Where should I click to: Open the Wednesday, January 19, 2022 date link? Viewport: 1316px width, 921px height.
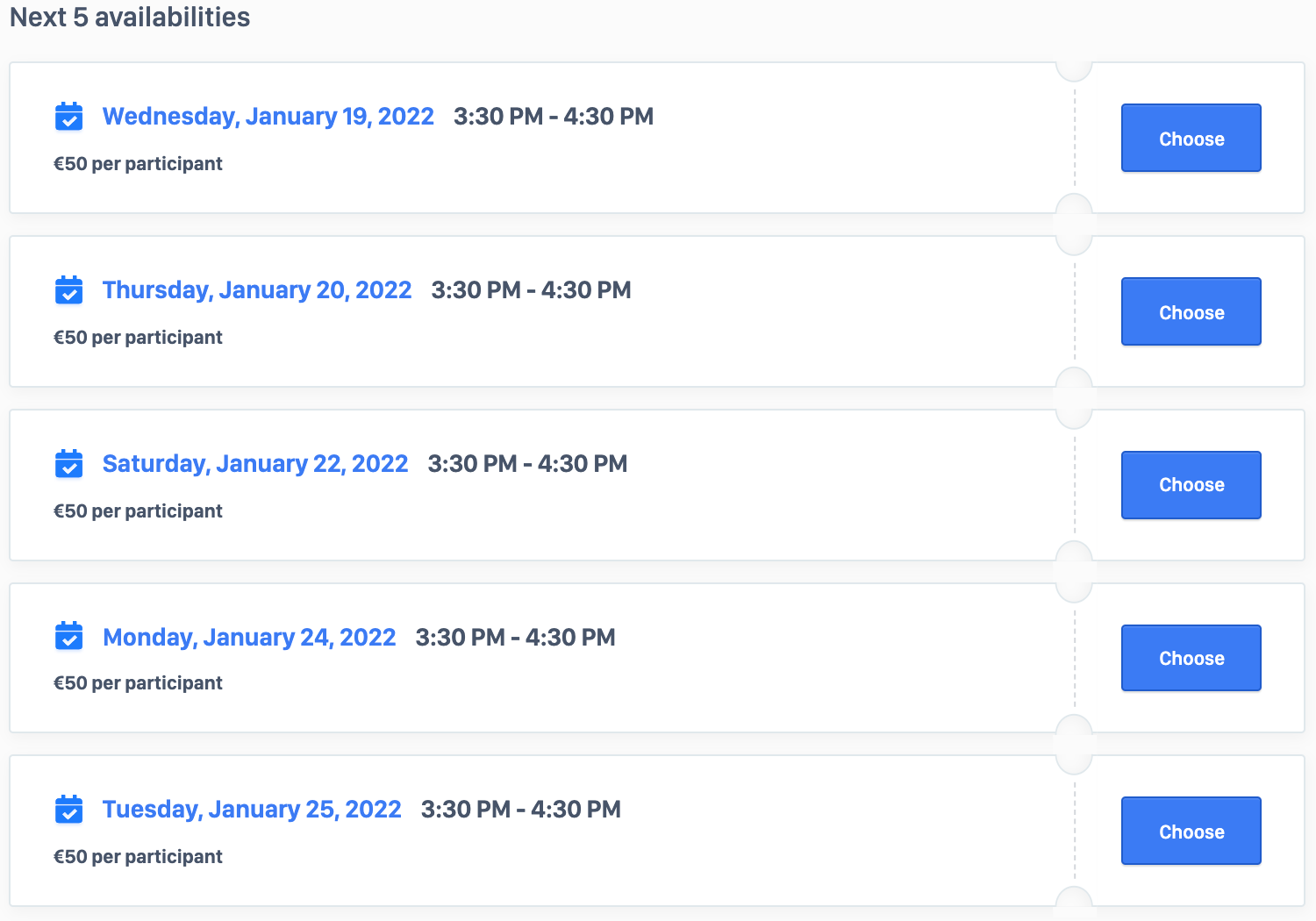coord(268,117)
